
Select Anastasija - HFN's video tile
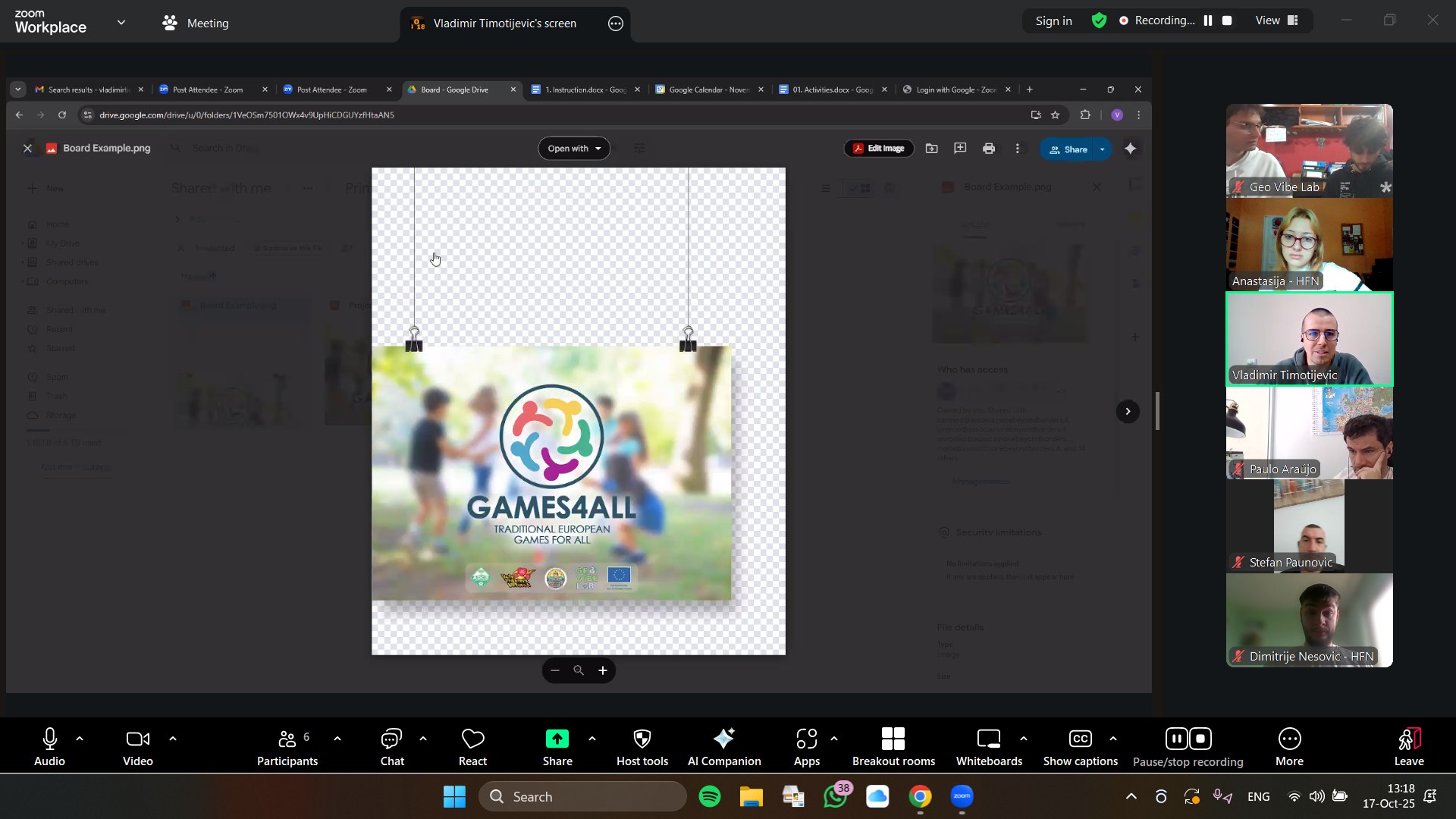pos(1310,245)
